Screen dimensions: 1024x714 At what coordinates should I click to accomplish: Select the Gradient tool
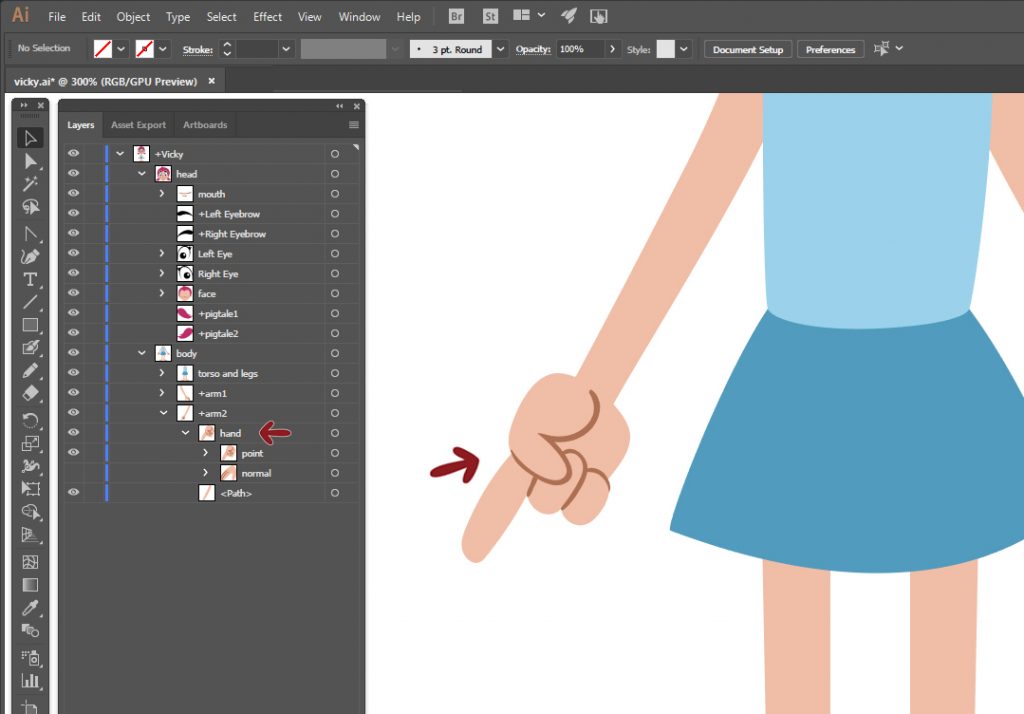pyautogui.click(x=30, y=585)
